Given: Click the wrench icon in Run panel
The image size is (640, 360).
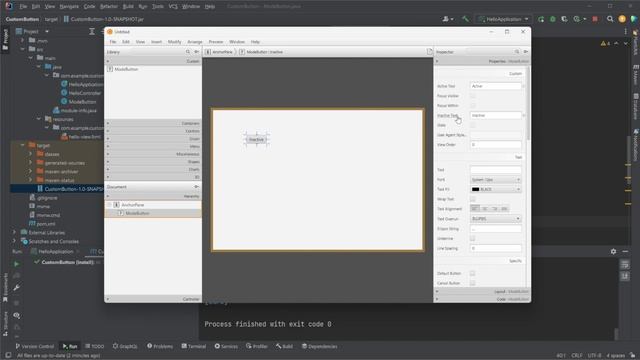Looking at the screenshot, I should (16, 288).
